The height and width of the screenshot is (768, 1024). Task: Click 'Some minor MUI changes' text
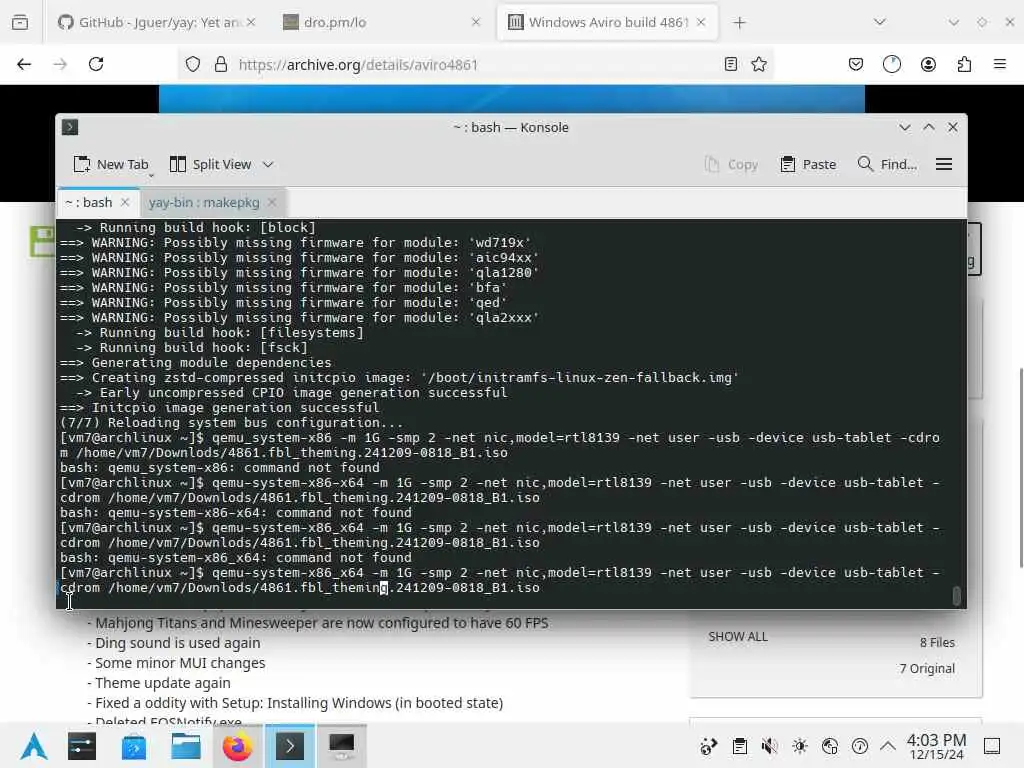(180, 663)
